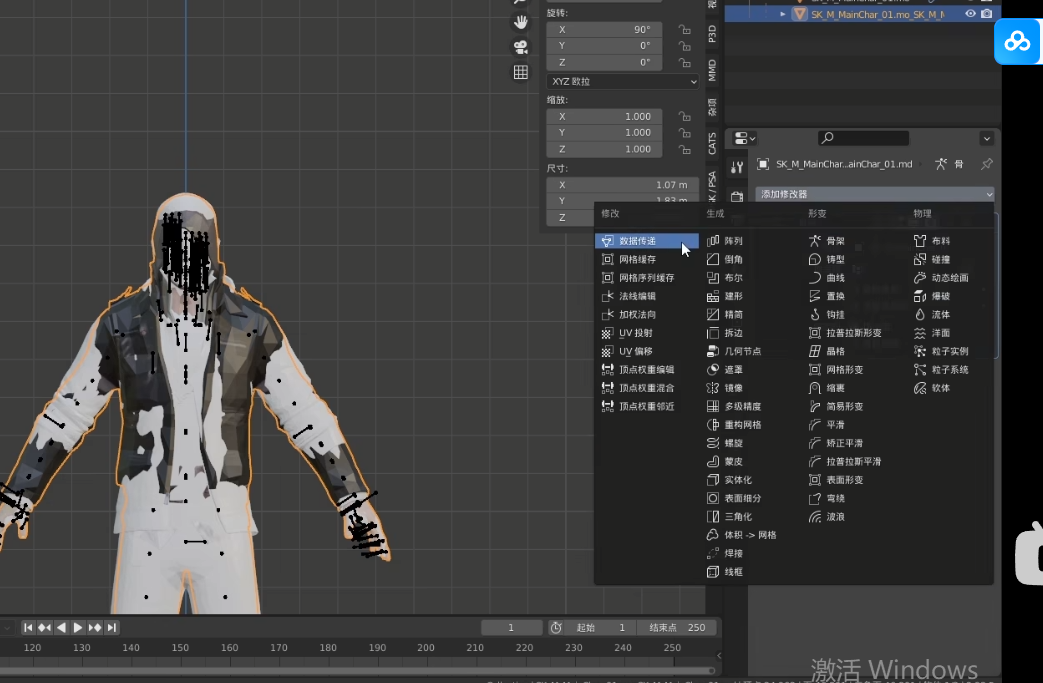Click the pin icon in the modifier header
The image size is (1043, 683).
tap(985, 164)
